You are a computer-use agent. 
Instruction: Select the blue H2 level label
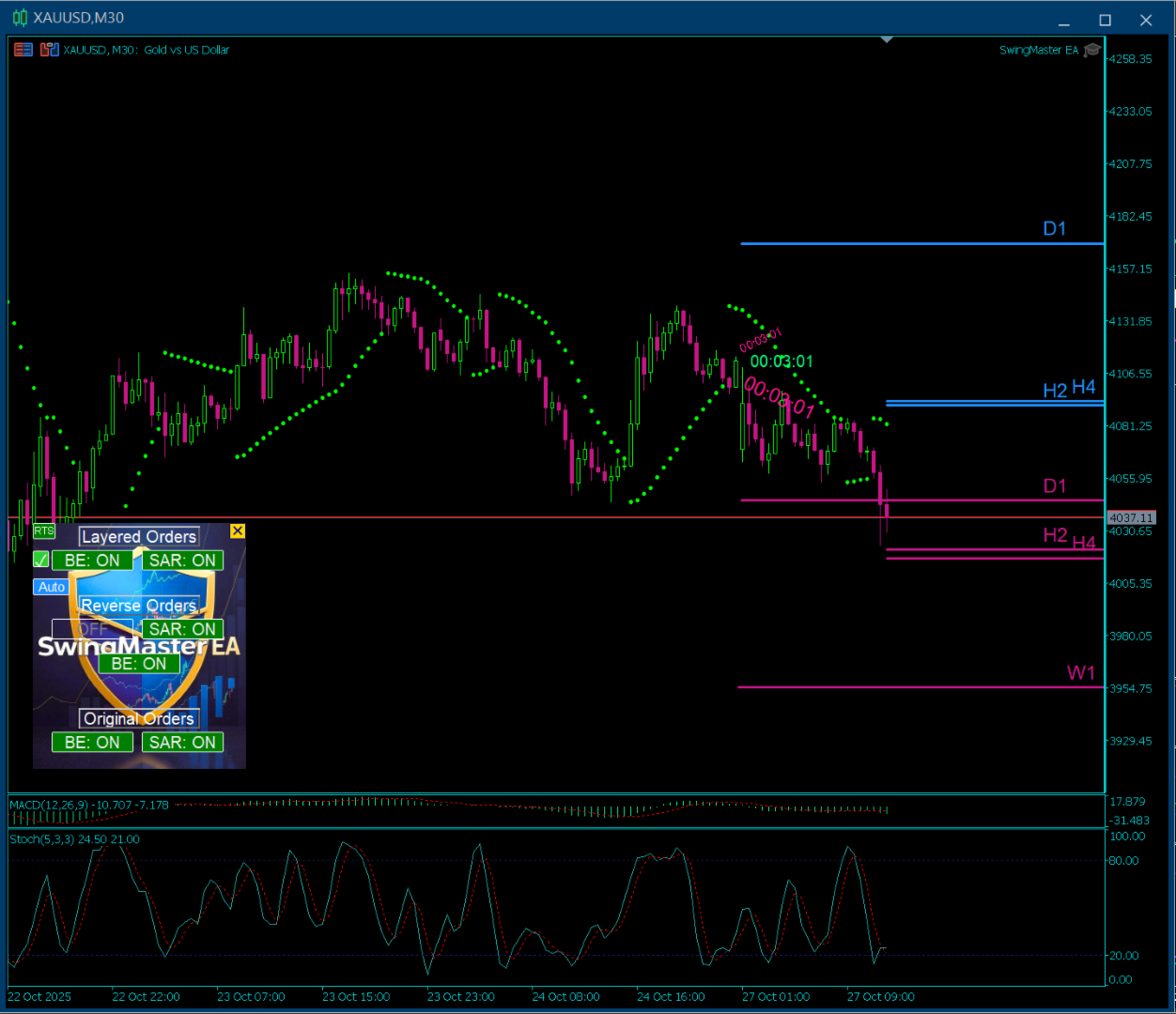[1055, 391]
